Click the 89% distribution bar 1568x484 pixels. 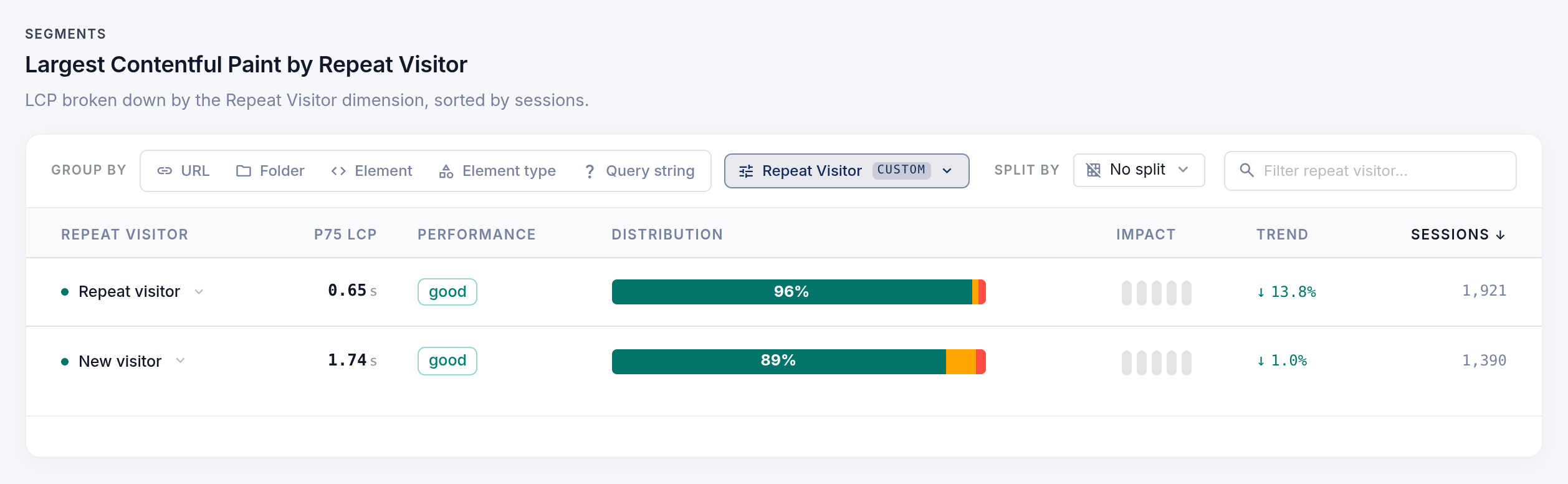[799, 362]
